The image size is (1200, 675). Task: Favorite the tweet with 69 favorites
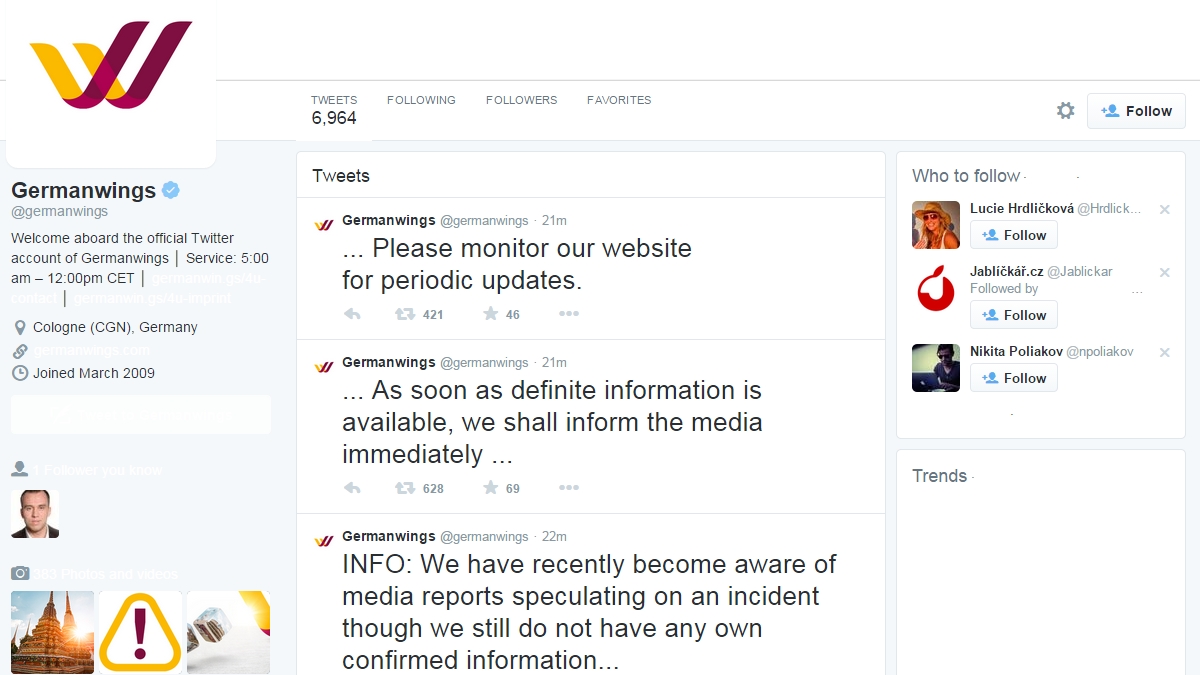pyautogui.click(x=490, y=488)
